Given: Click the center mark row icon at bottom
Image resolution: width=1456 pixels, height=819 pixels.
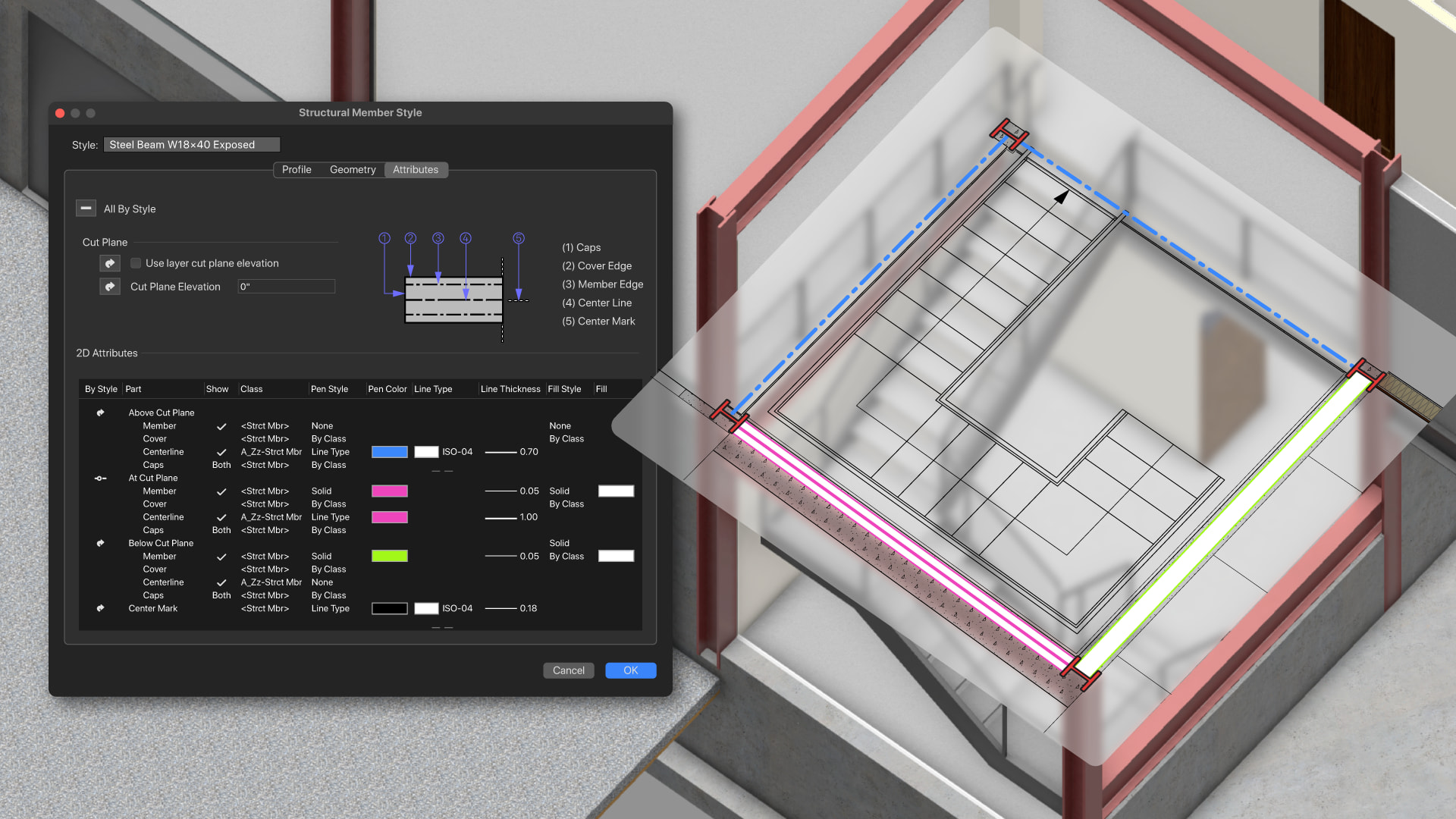Looking at the screenshot, I should point(99,608).
